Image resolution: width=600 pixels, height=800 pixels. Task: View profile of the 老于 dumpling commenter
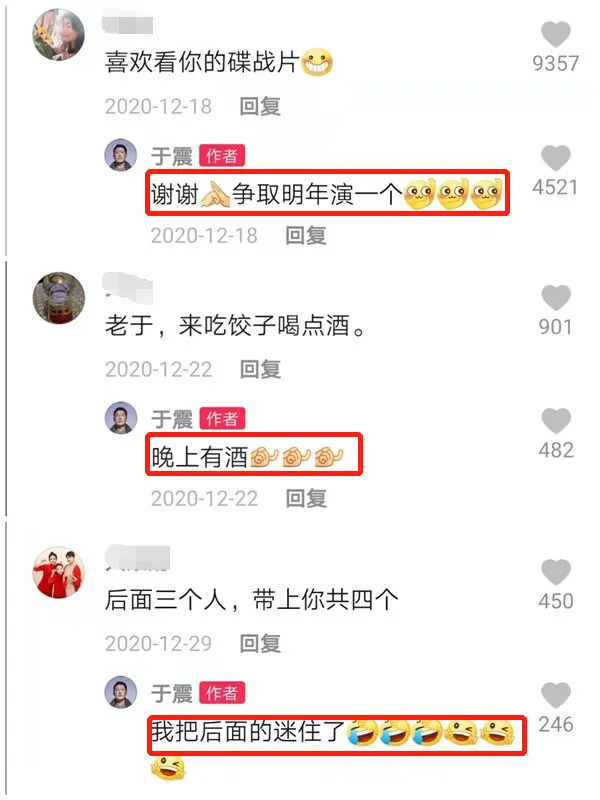(59, 298)
